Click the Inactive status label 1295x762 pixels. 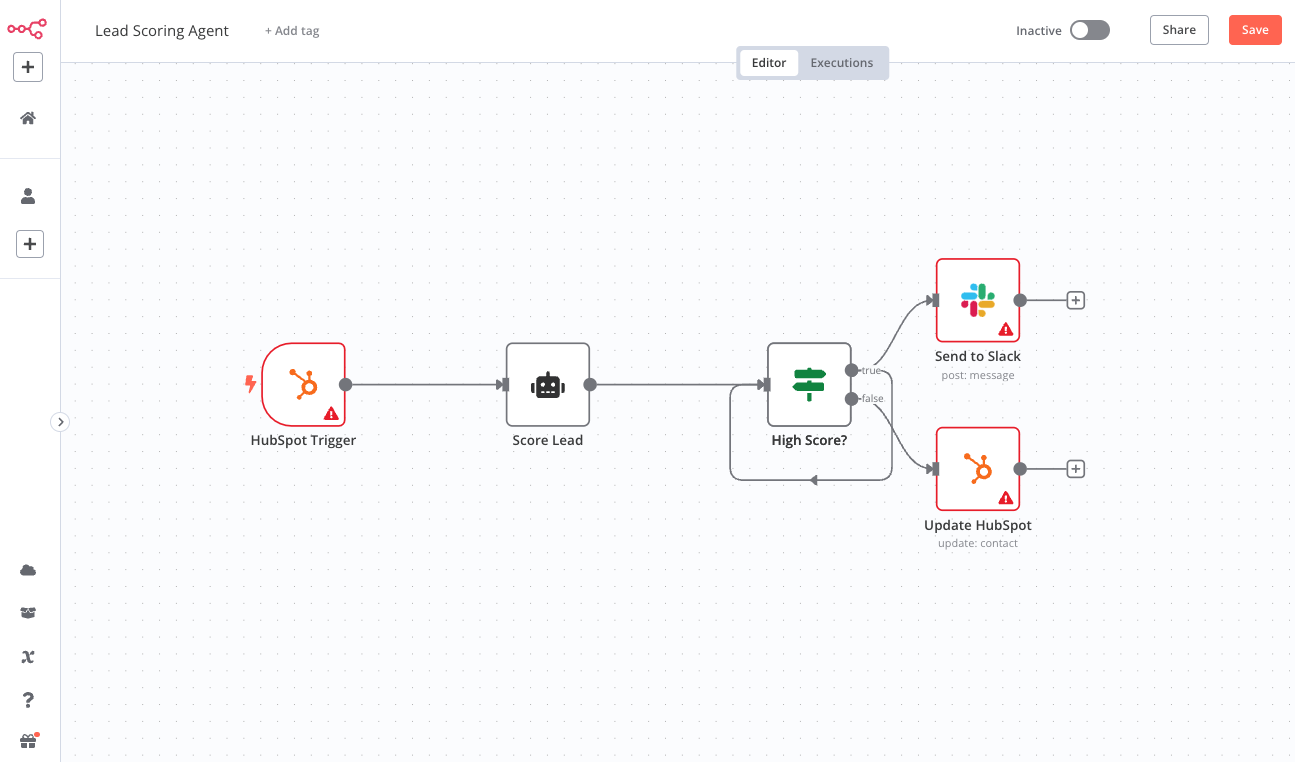[1039, 31]
